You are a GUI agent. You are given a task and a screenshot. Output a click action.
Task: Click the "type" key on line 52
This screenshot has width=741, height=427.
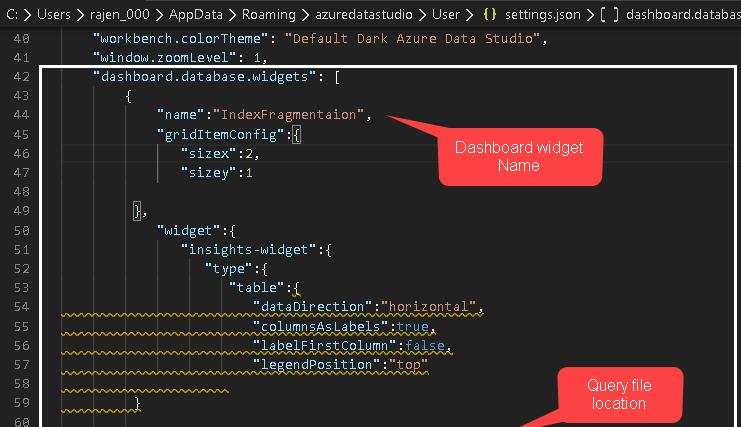coord(229,269)
